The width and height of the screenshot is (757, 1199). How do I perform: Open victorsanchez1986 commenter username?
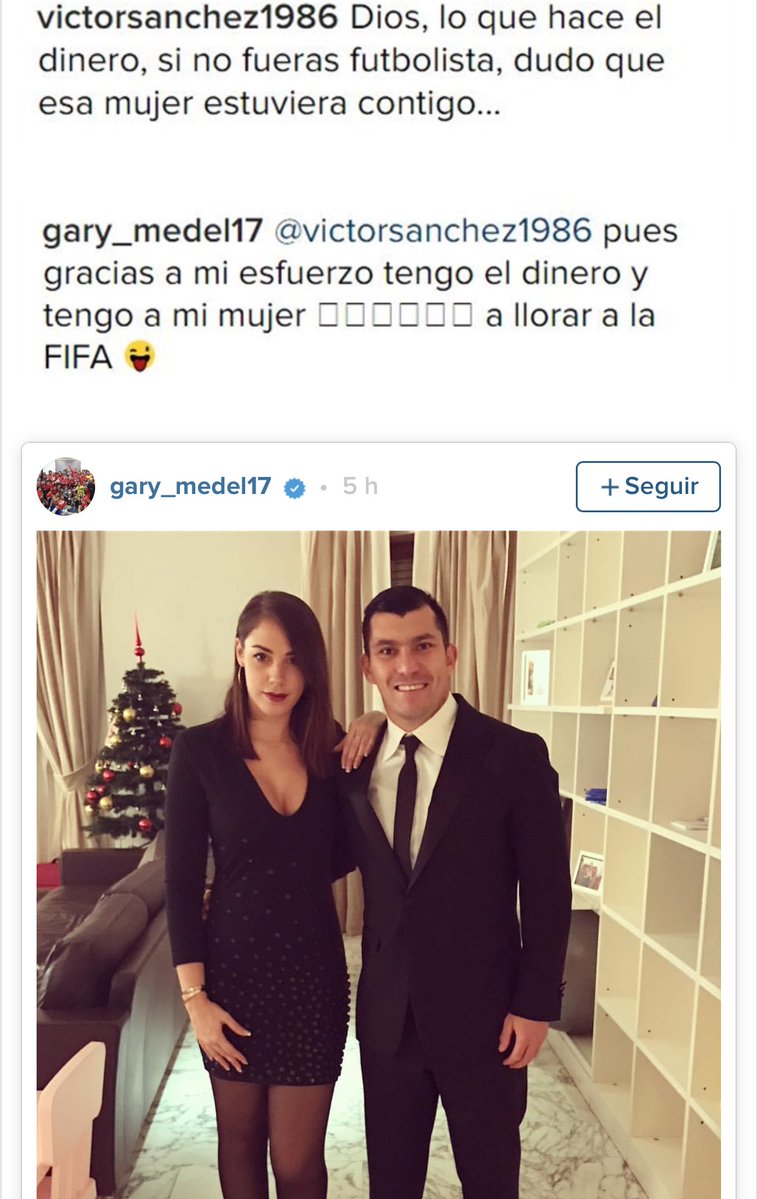[x=187, y=18]
